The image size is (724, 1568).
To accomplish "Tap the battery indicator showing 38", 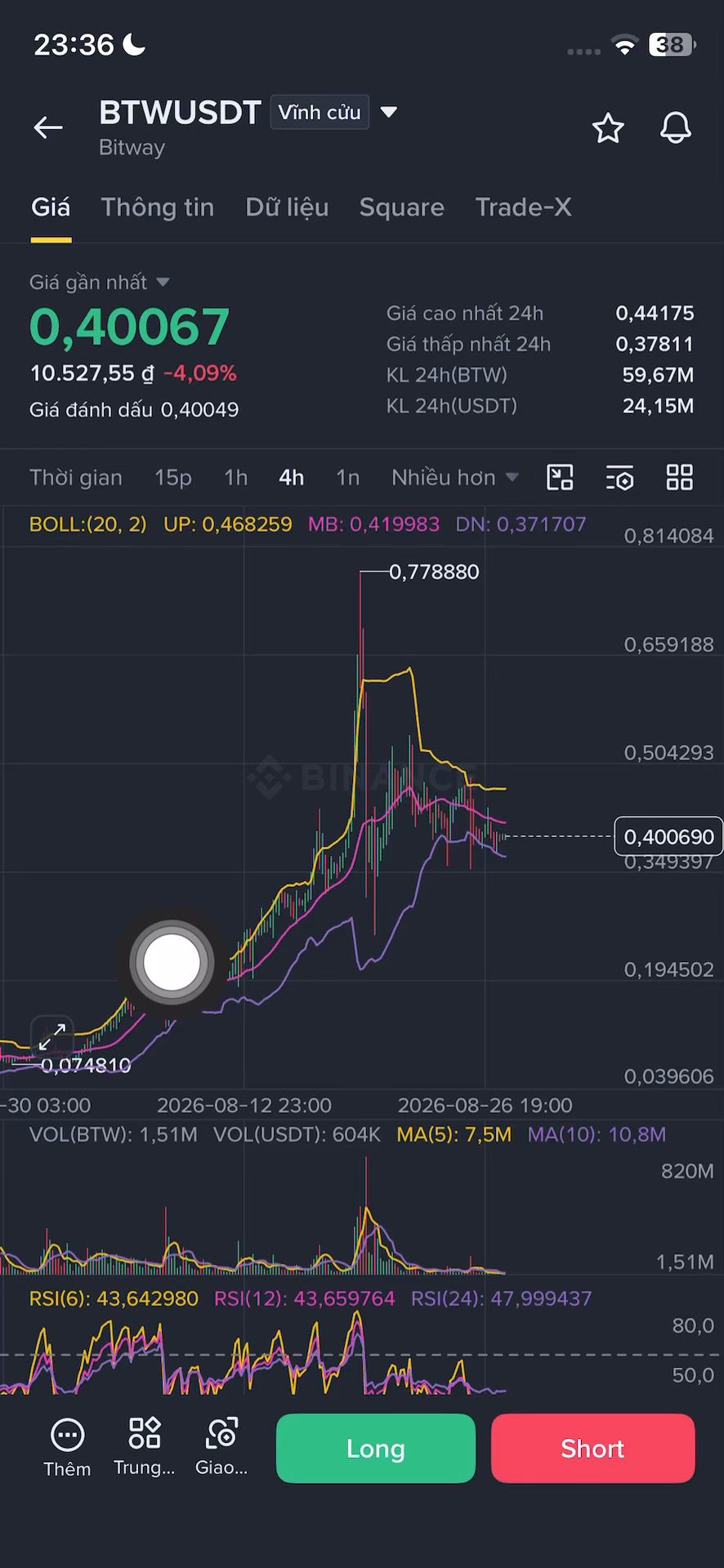I will pyautogui.click(x=672, y=45).
